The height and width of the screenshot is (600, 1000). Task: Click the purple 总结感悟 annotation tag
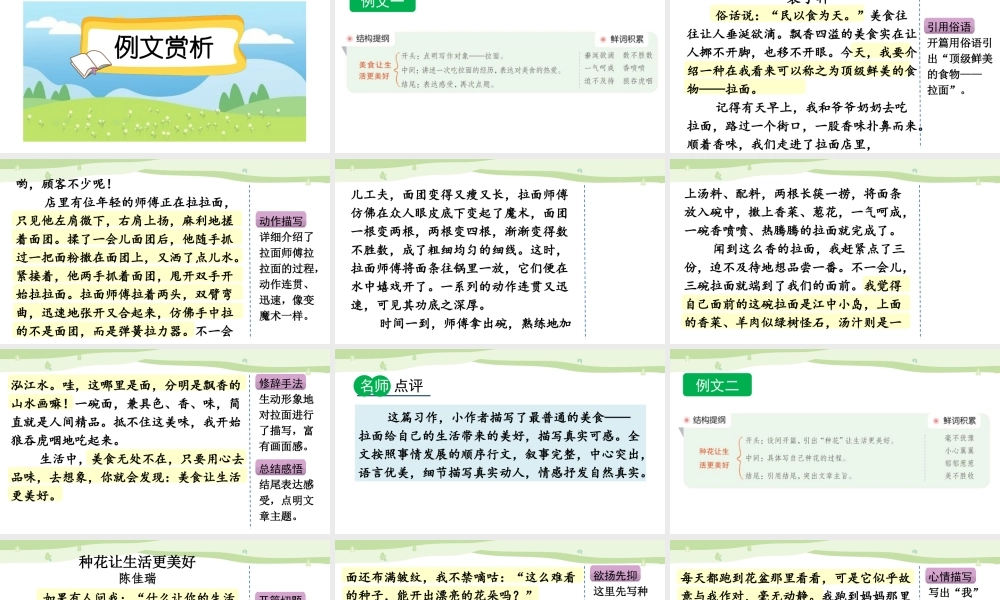tap(281, 468)
